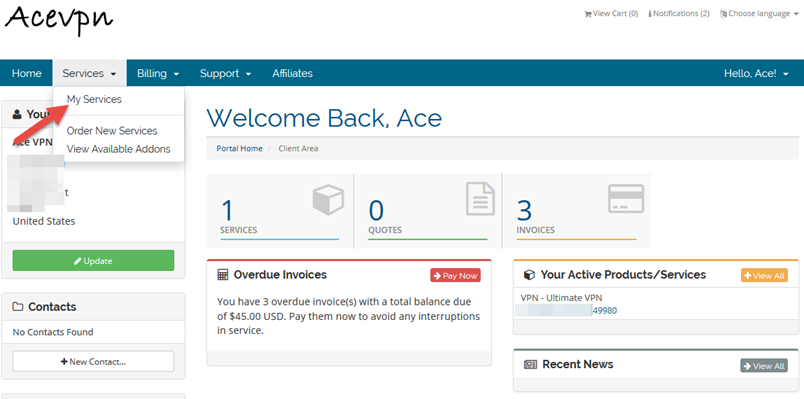Open the Support dropdown menu
This screenshot has height=399, width=804.
point(226,73)
